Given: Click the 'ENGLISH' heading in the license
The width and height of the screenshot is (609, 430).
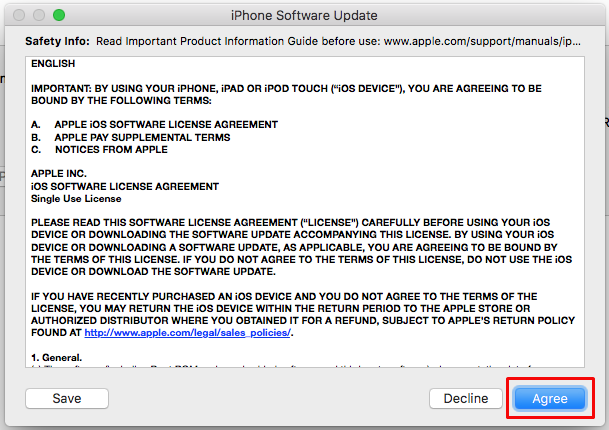Looking at the screenshot, I should click(53, 63).
